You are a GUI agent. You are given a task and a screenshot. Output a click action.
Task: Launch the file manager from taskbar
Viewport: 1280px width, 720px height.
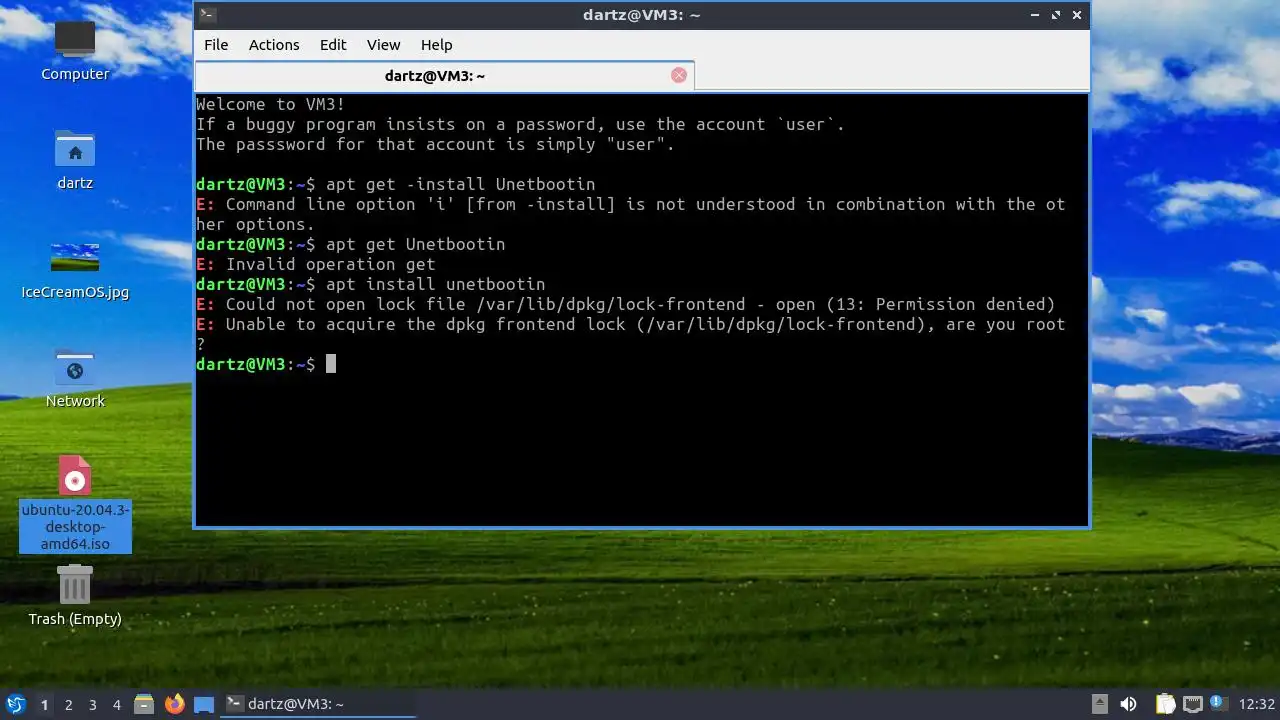144,704
